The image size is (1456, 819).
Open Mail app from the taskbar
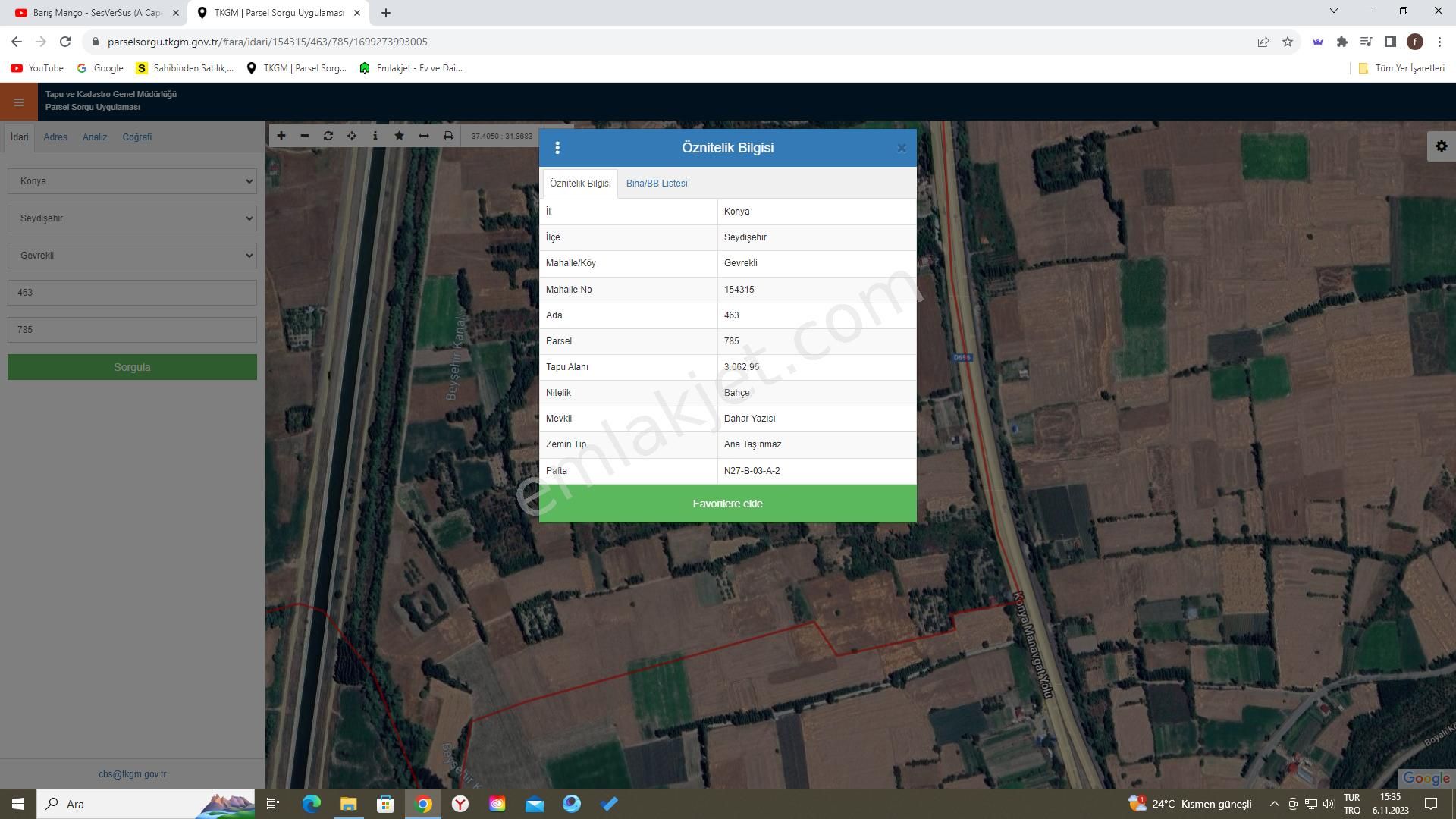click(x=535, y=804)
